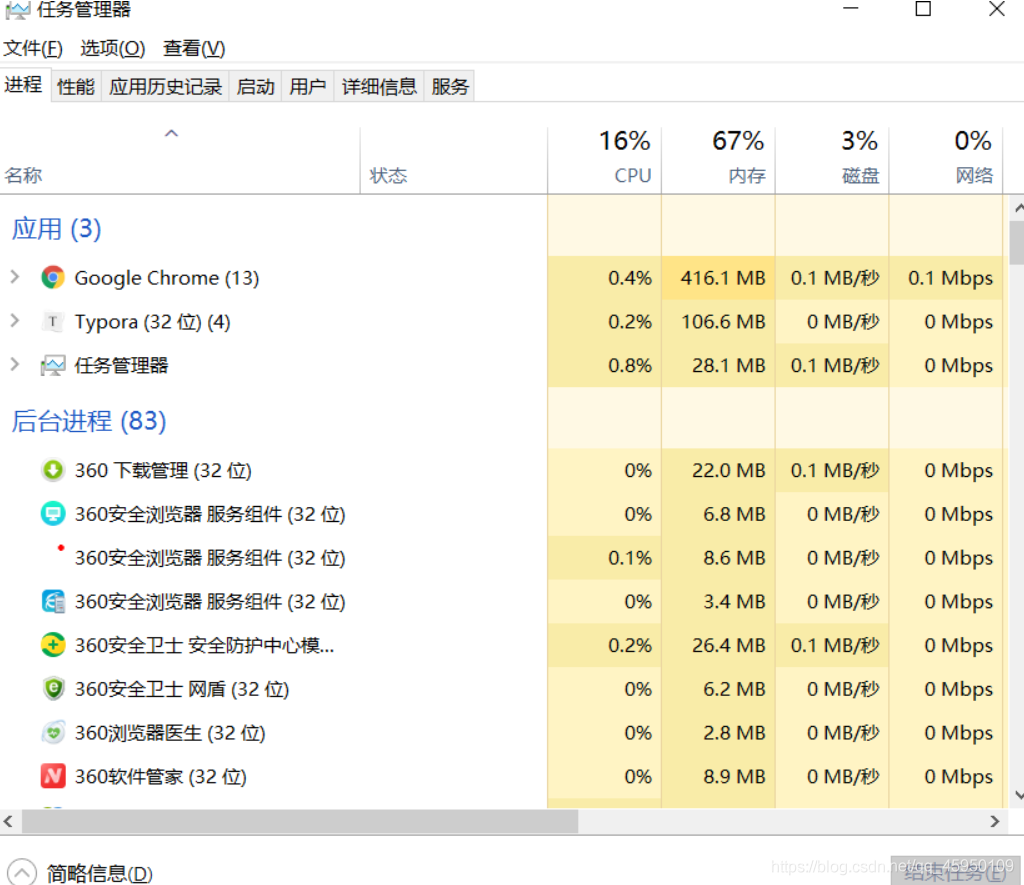Click the 简略信息(D) link
The image size is (1024, 885).
(x=99, y=874)
